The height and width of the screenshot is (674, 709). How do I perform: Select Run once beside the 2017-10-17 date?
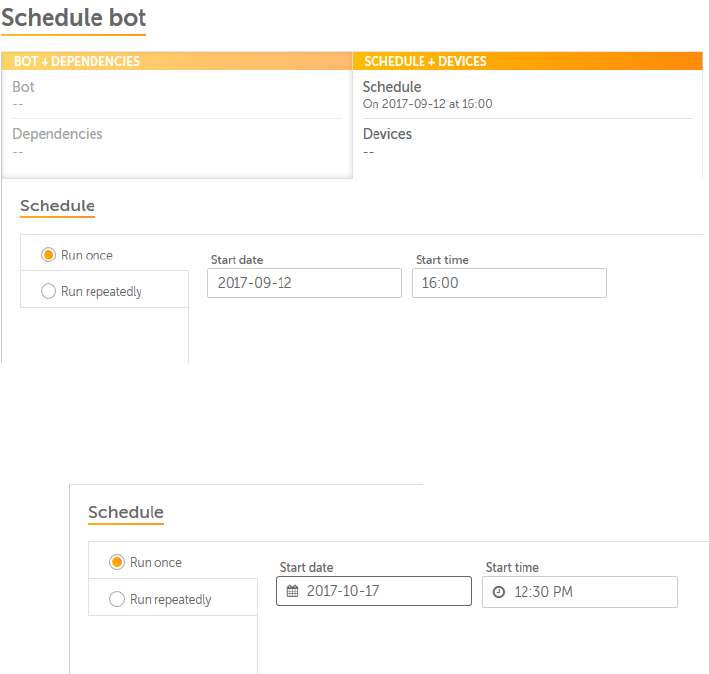tap(117, 562)
